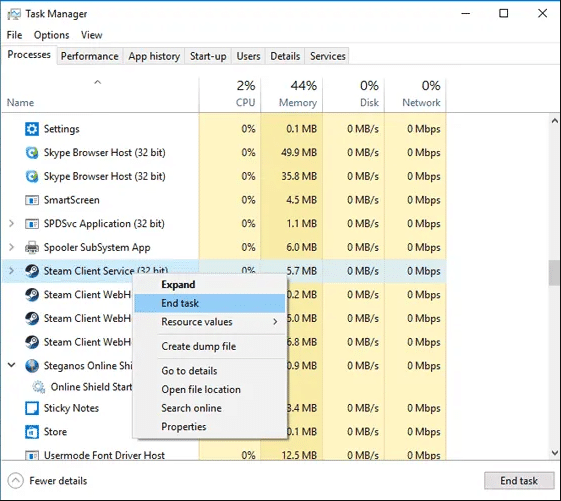Screen dimensions: 561x501
Task: Expand the Steam Client Service process group
Action: coord(11,271)
